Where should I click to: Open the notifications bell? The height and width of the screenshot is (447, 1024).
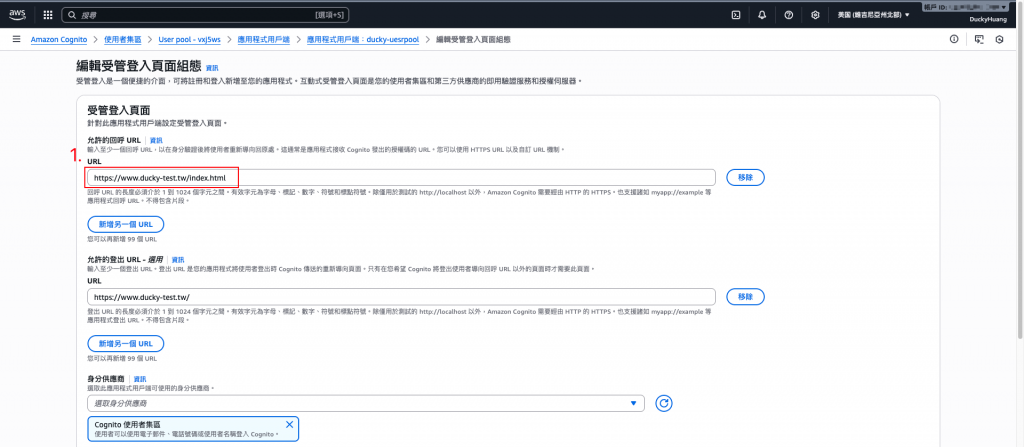point(762,15)
